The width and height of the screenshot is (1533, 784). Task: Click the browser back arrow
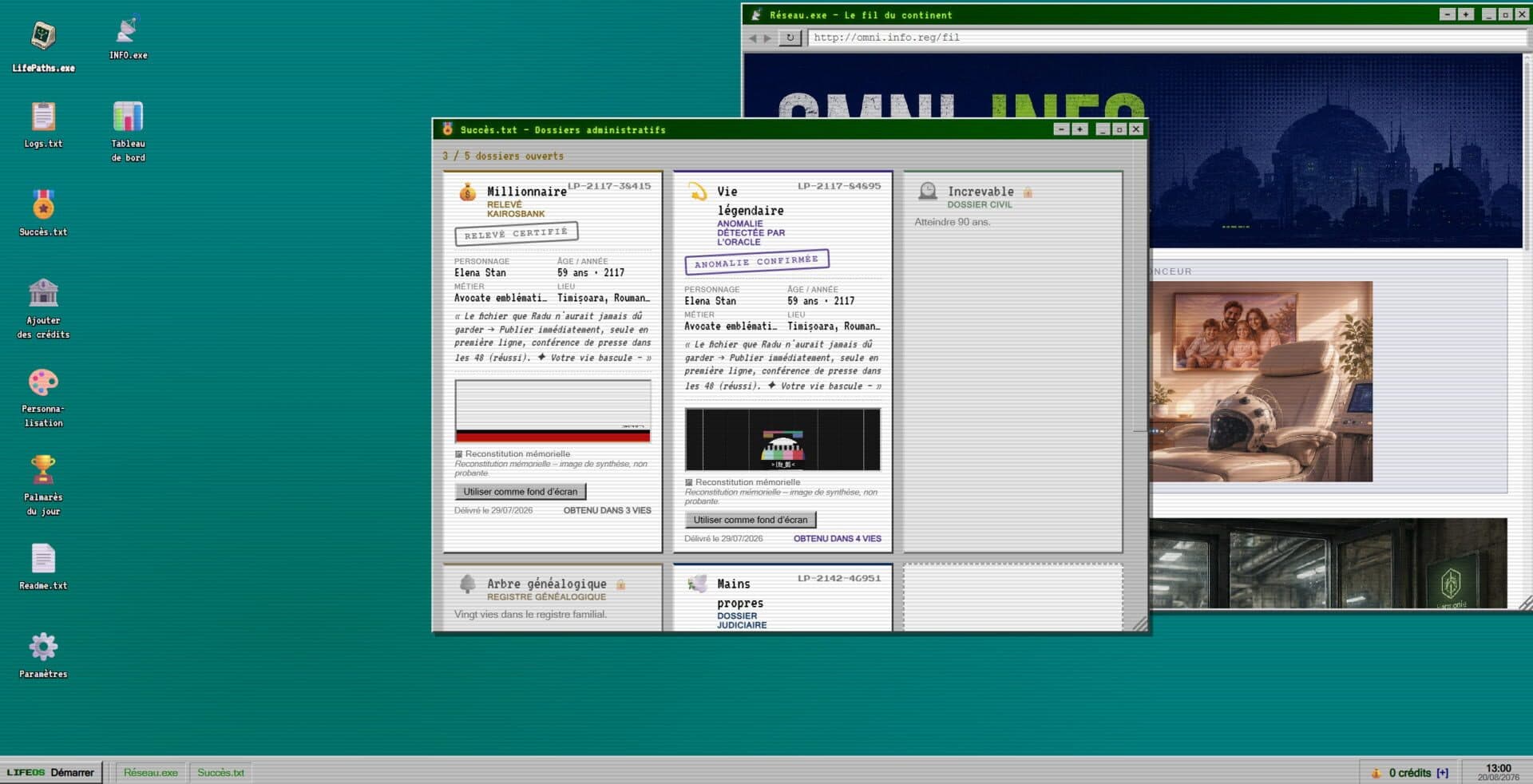click(x=752, y=38)
